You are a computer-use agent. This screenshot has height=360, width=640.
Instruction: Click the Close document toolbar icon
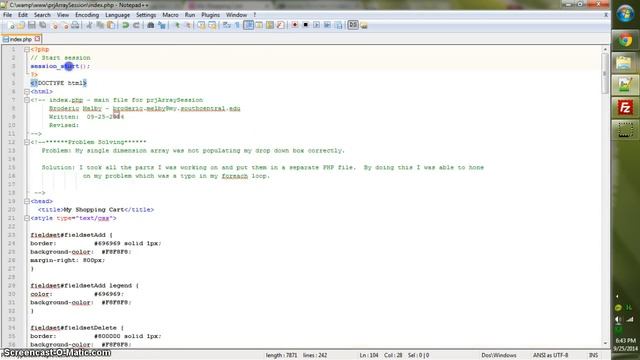pos(54,25)
